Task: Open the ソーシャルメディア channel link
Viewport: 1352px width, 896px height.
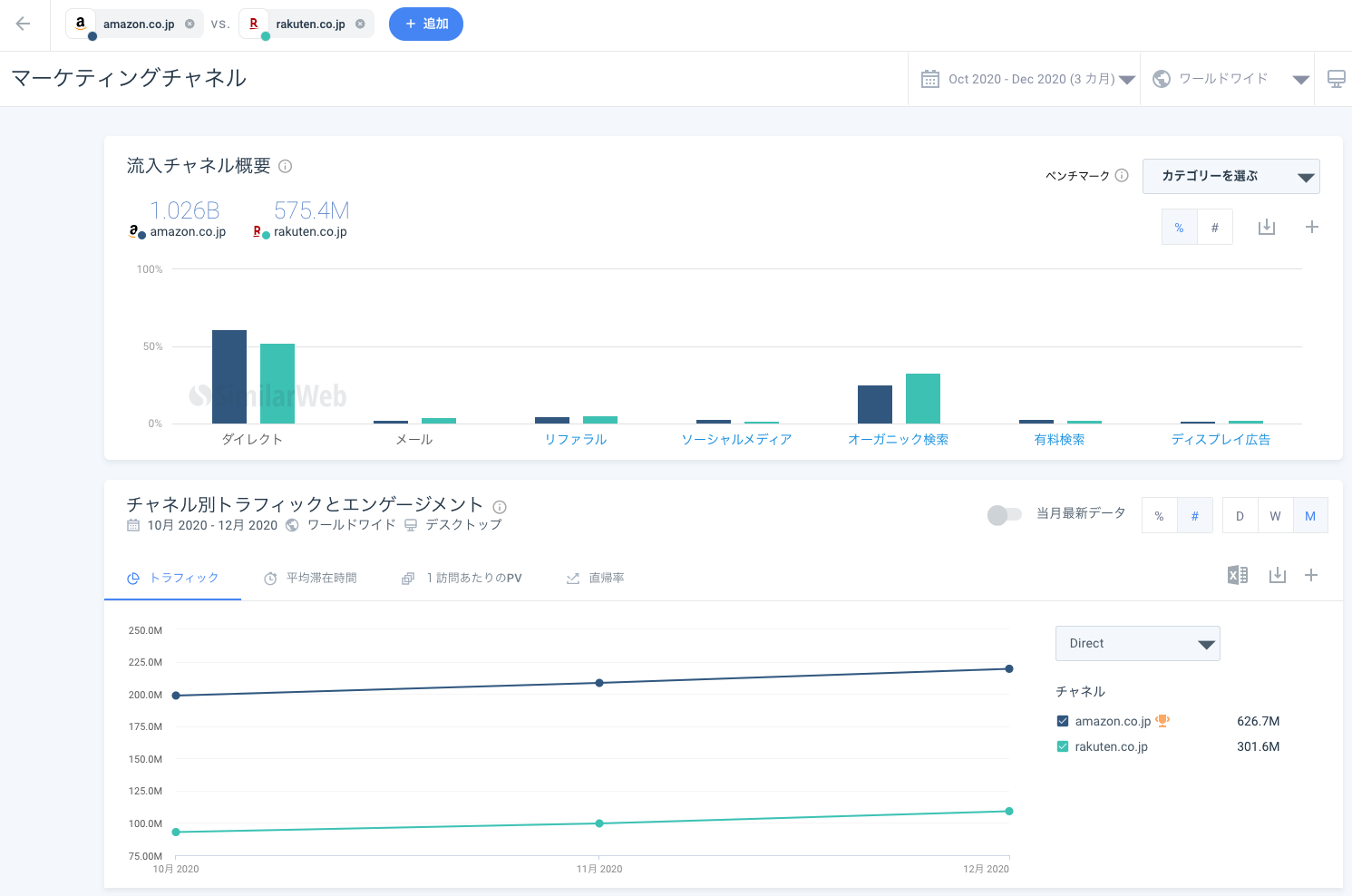Action: point(737,439)
